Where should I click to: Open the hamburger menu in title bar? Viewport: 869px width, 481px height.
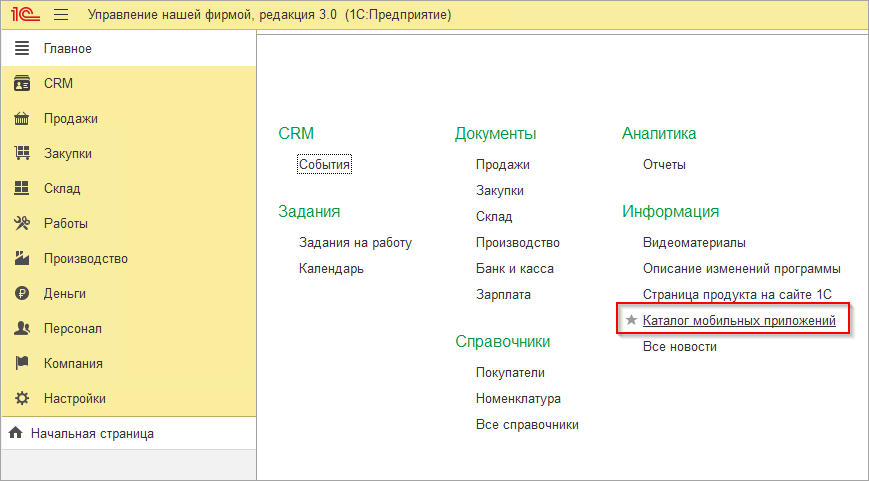(61, 15)
